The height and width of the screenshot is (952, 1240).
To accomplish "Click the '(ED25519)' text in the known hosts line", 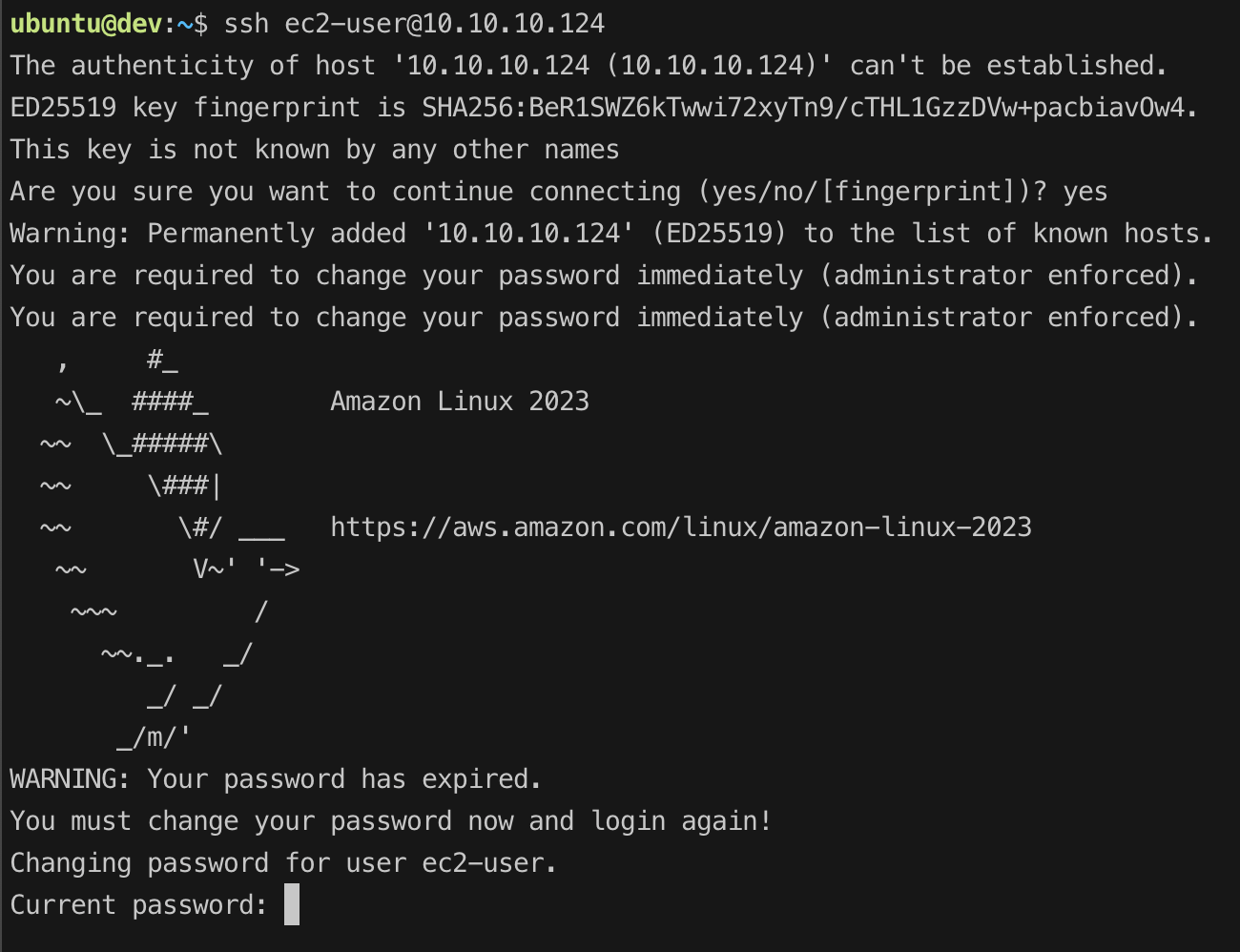I will click(x=719, y=234).
